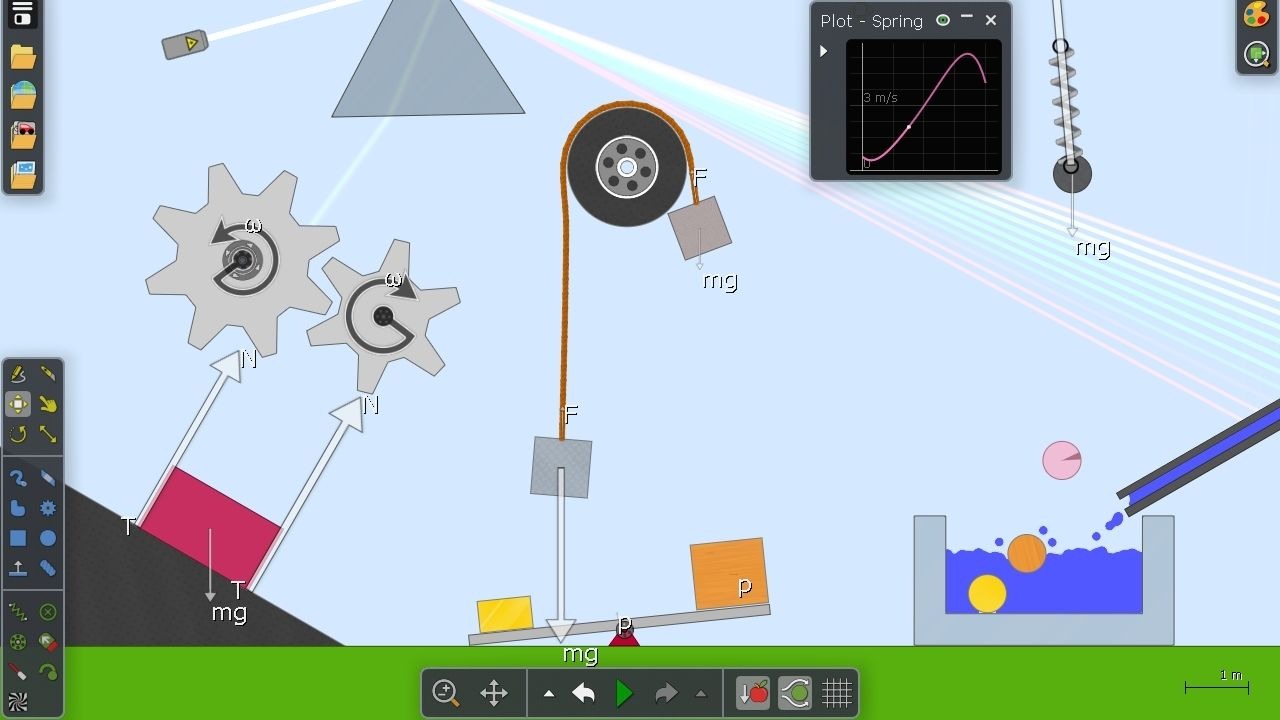Toggle gravity with the apple icon
The width and height of the screenshot is (1280, 720).
[753, 692]
